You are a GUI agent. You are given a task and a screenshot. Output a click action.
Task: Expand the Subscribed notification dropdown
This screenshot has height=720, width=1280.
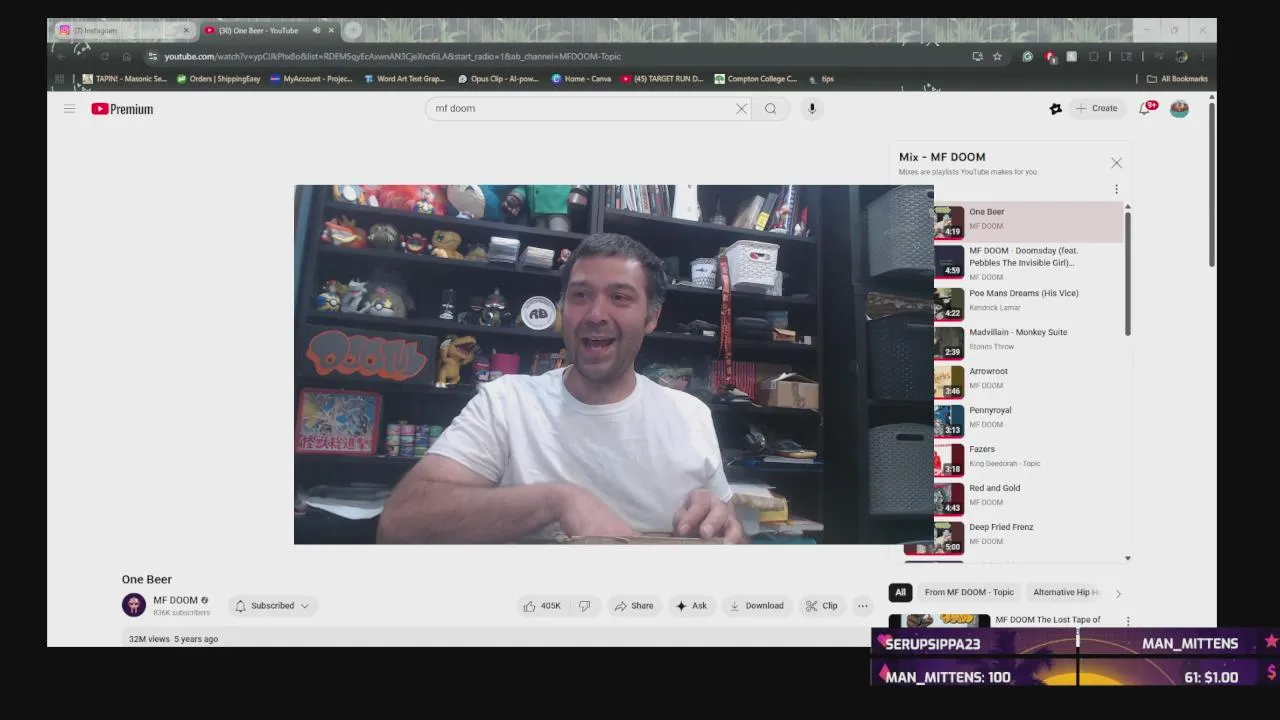(x=273, y=605)
